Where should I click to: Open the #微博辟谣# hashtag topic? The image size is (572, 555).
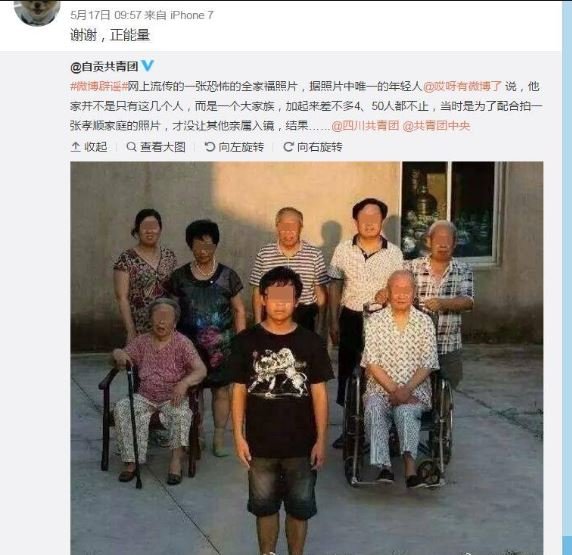coord(99,86)
